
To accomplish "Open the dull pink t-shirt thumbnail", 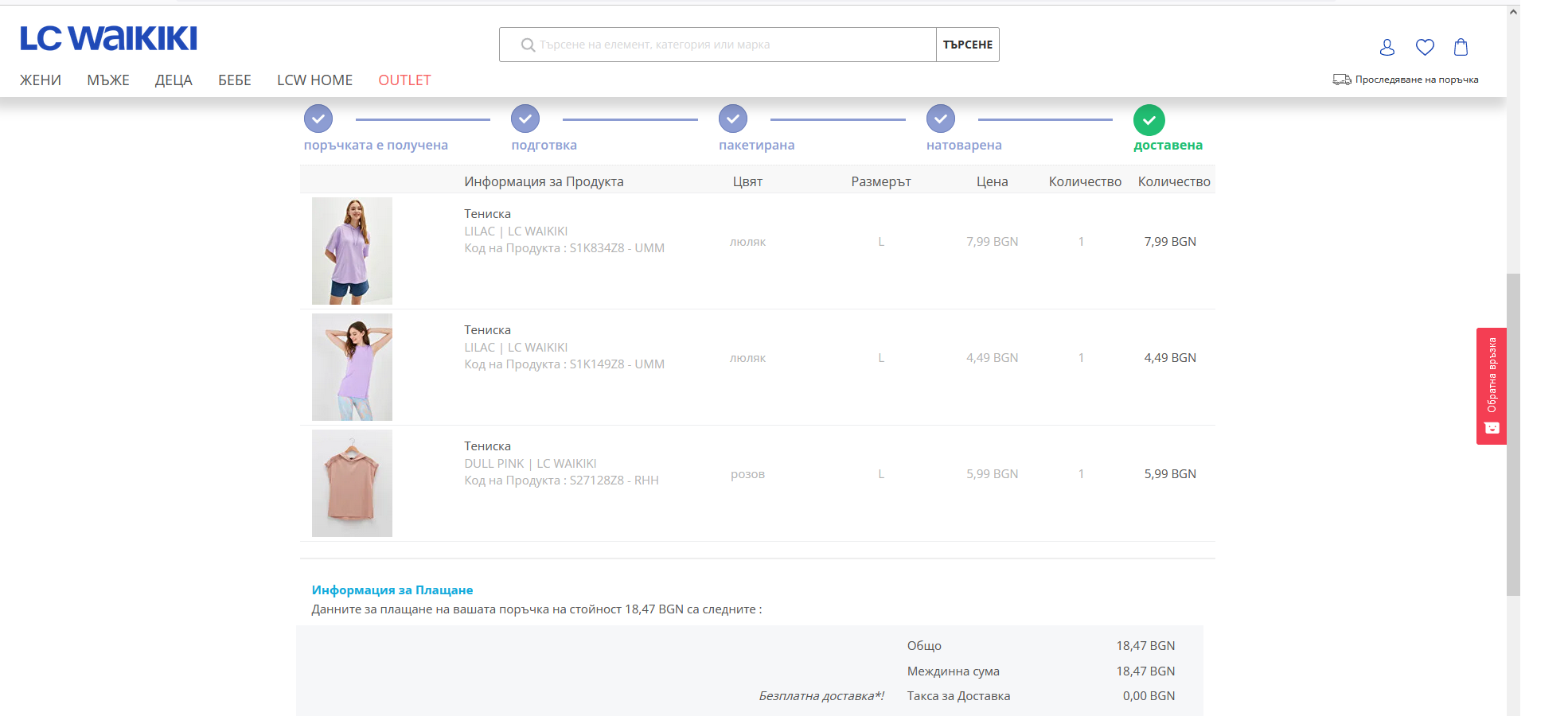I will pos(352,483).
